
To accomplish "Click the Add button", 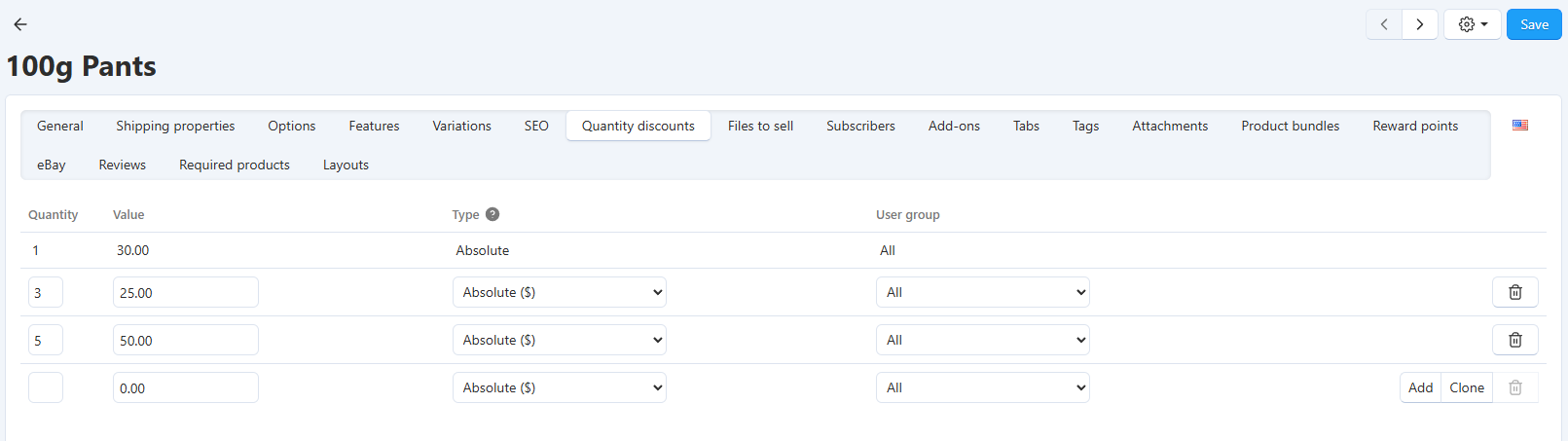I will point(1421,387).
